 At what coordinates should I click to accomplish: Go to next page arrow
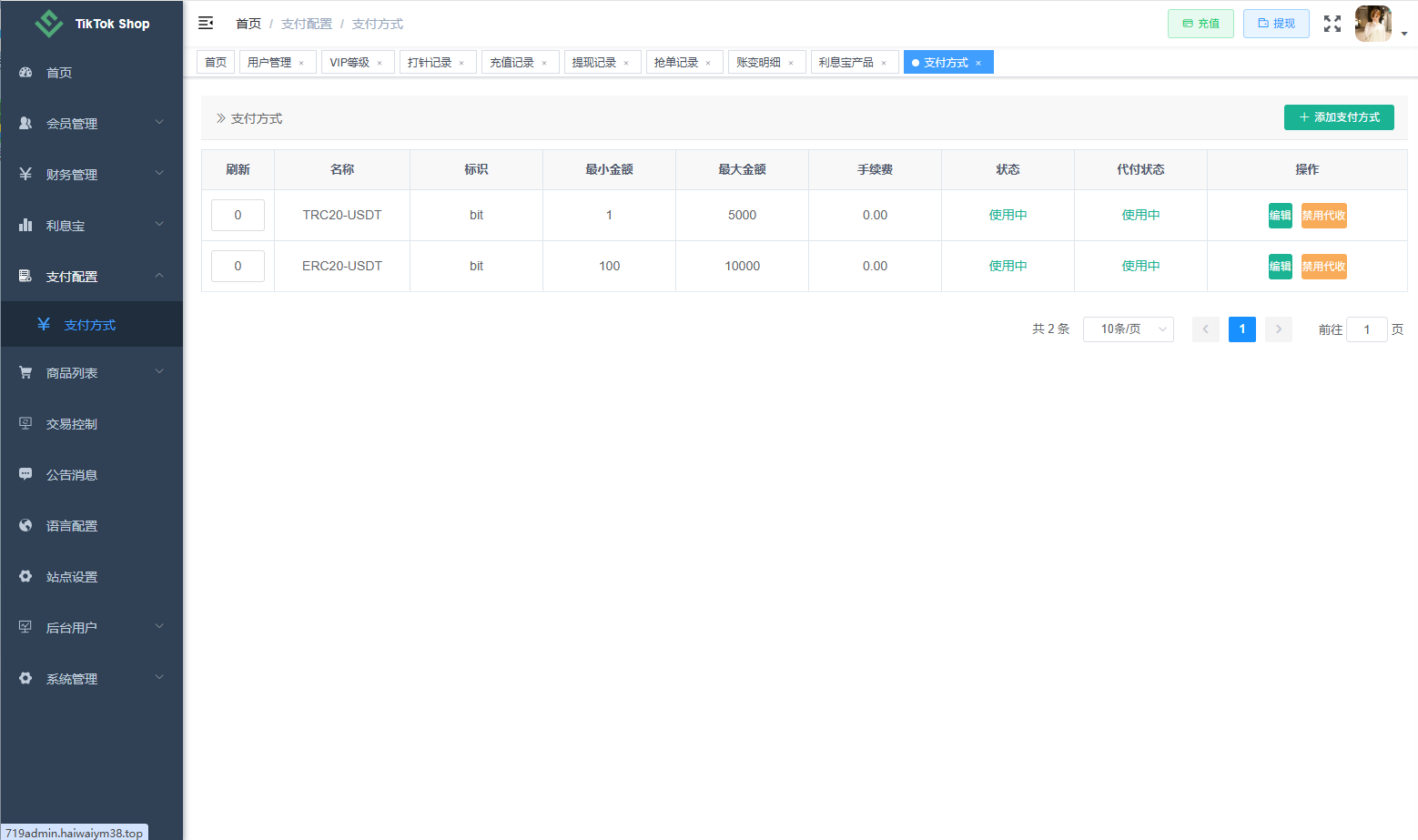(x=1279, y=329)
